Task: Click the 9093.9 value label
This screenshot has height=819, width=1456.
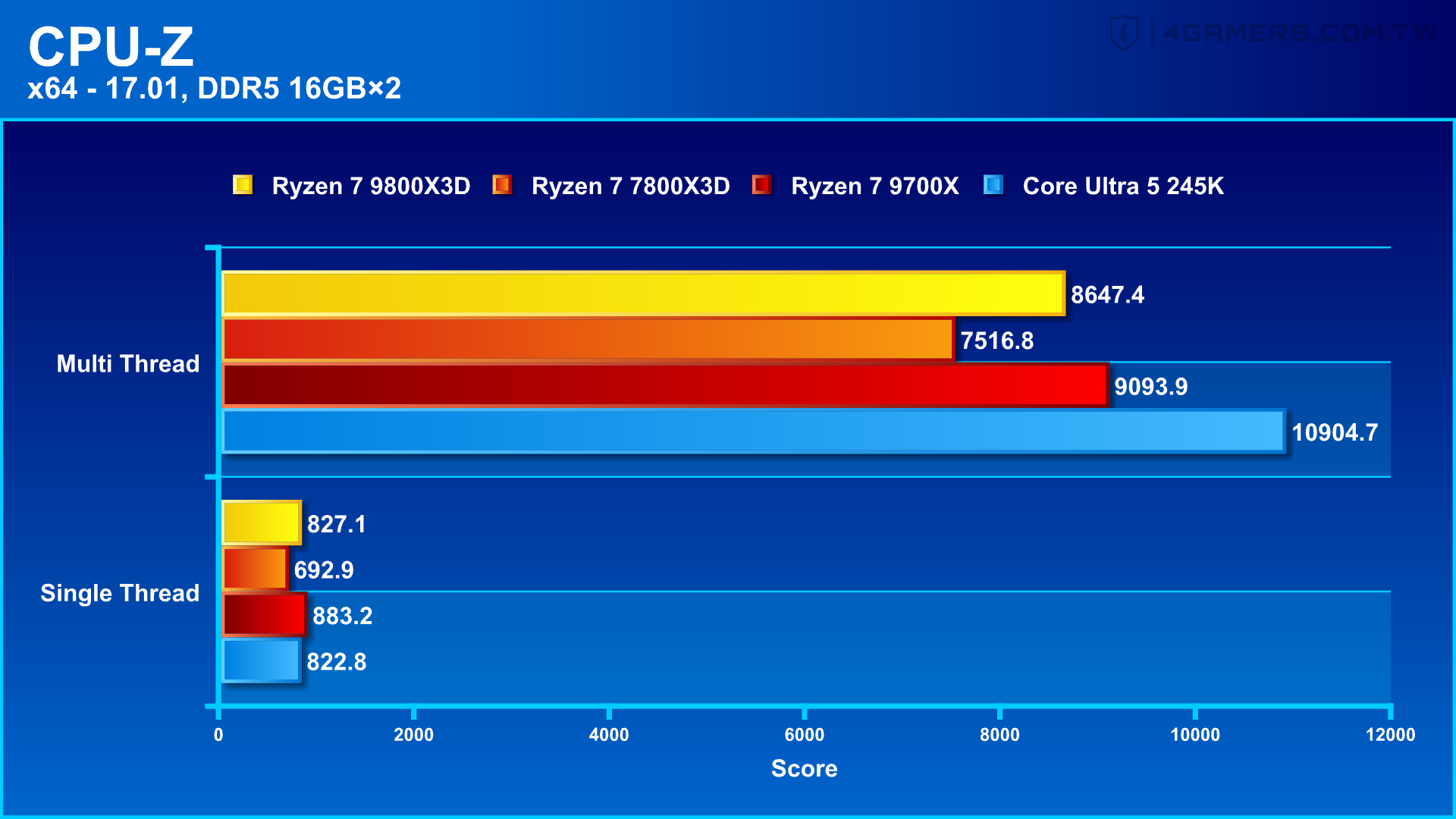Action: tap(1150, 387)
